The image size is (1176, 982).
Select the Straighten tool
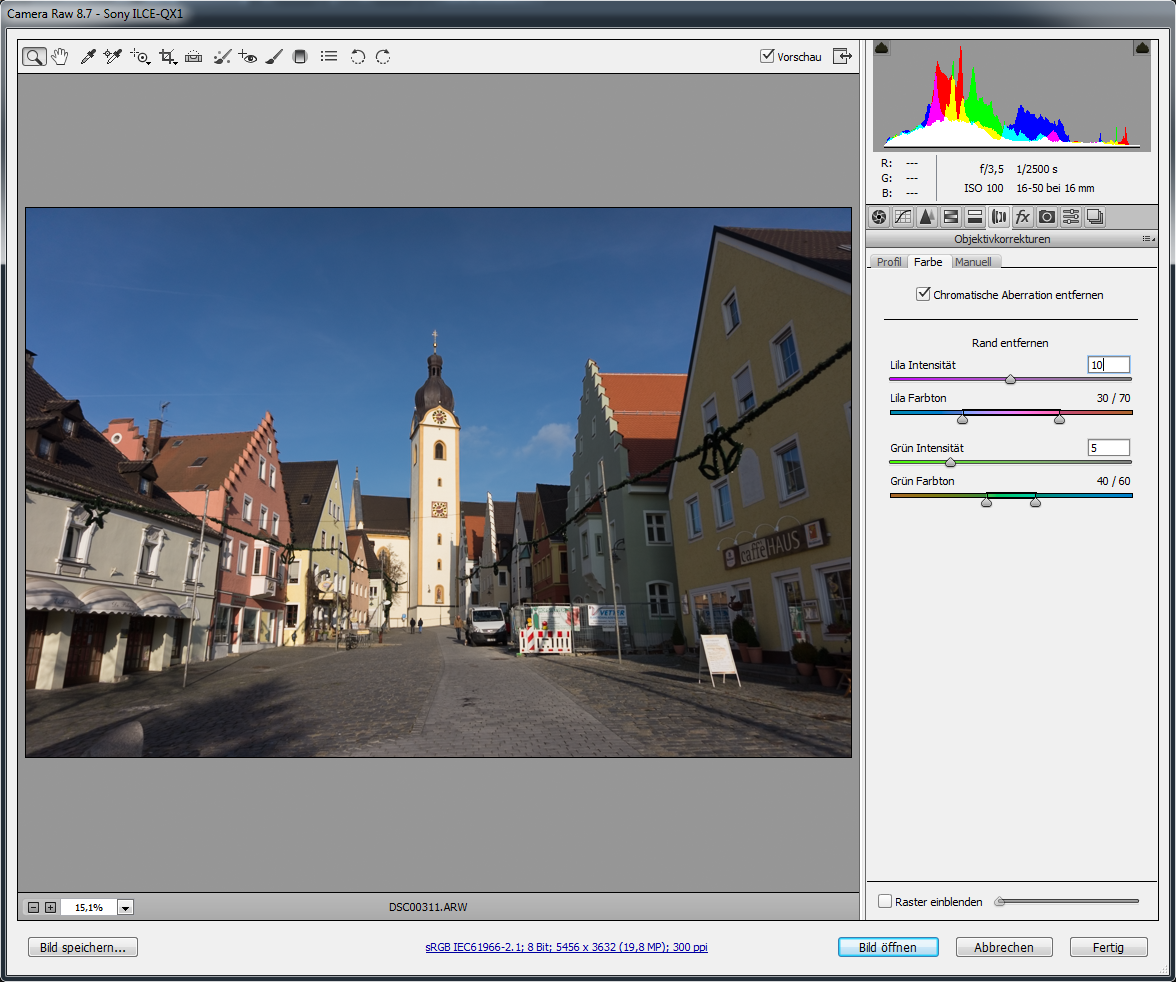tap(193, 57)
